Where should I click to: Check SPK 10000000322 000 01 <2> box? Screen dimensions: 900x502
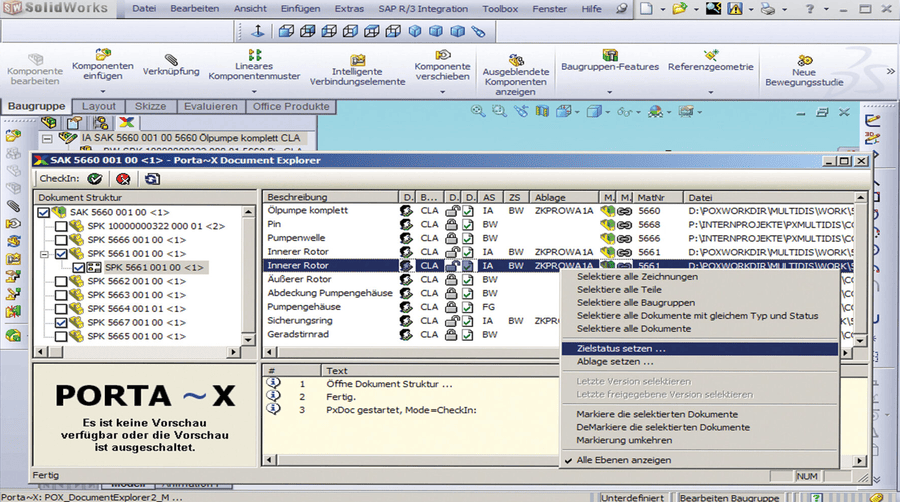[61, 226]
